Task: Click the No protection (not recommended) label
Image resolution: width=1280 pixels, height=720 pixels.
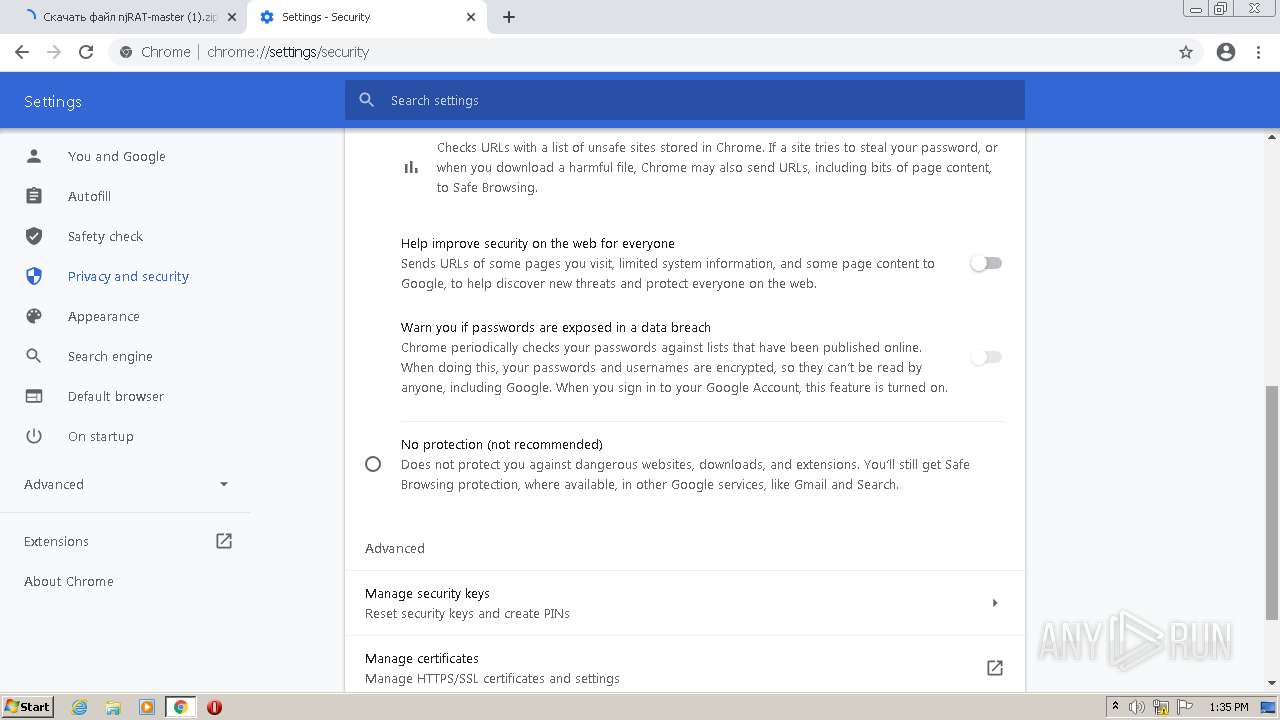Action: coord(501,444)
